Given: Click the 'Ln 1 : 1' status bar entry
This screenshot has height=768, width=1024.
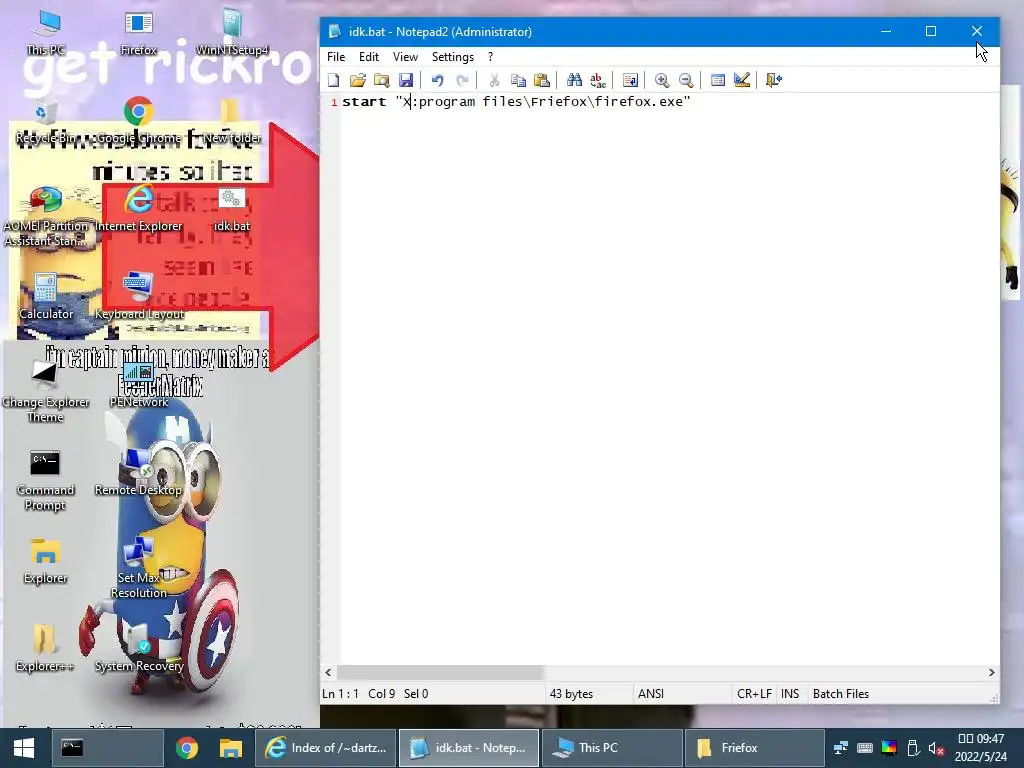Looking at the screenshot, I should [x=340, y=694].
